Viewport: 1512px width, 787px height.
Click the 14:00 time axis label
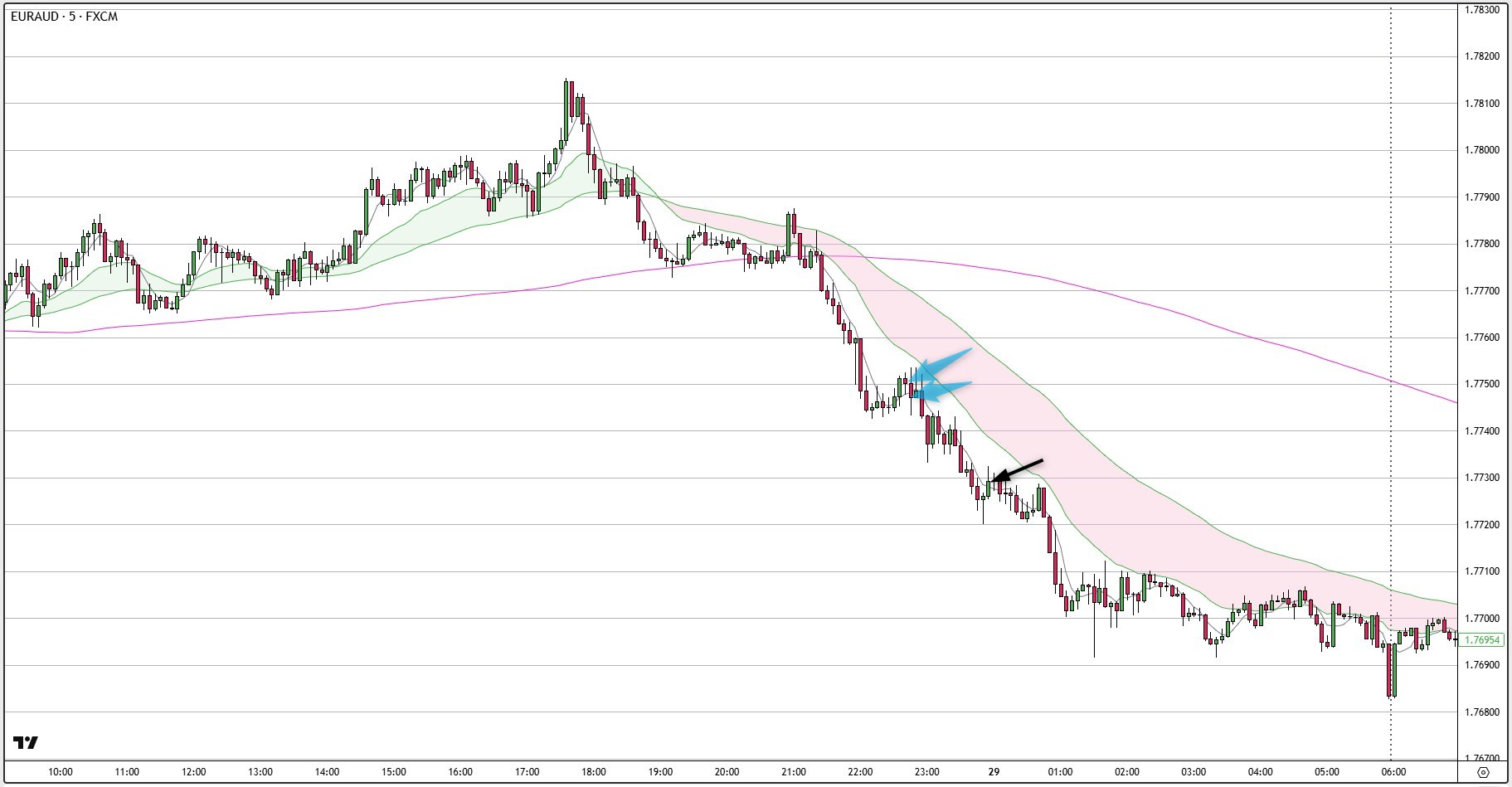tap(327, 772)
